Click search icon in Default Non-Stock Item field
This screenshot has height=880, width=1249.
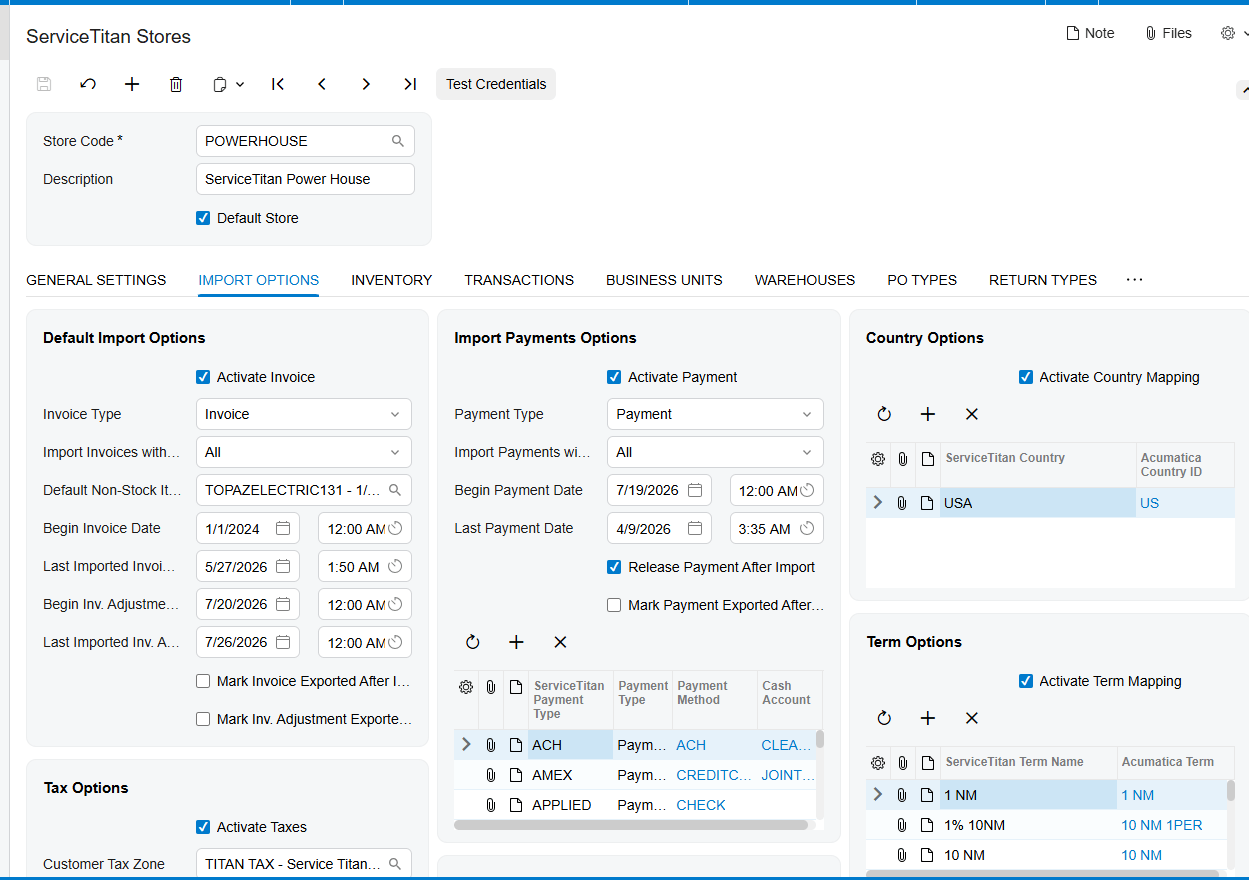395,490
